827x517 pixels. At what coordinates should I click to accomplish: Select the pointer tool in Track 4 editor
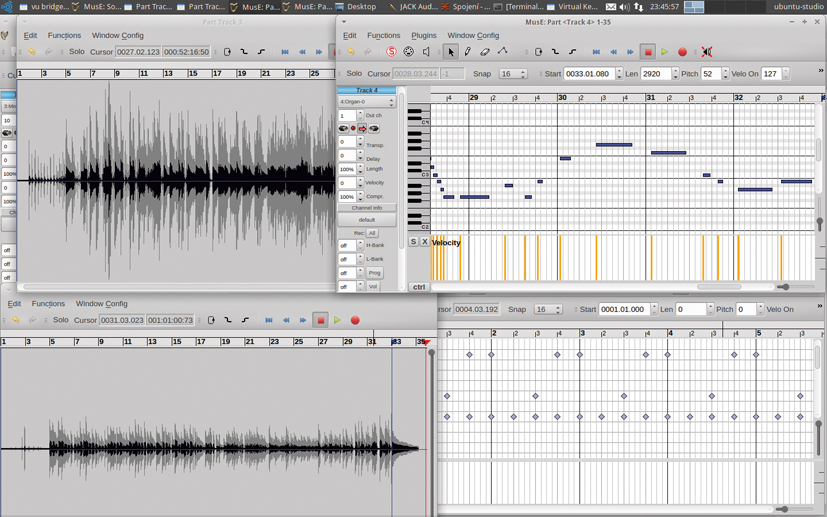450,52
